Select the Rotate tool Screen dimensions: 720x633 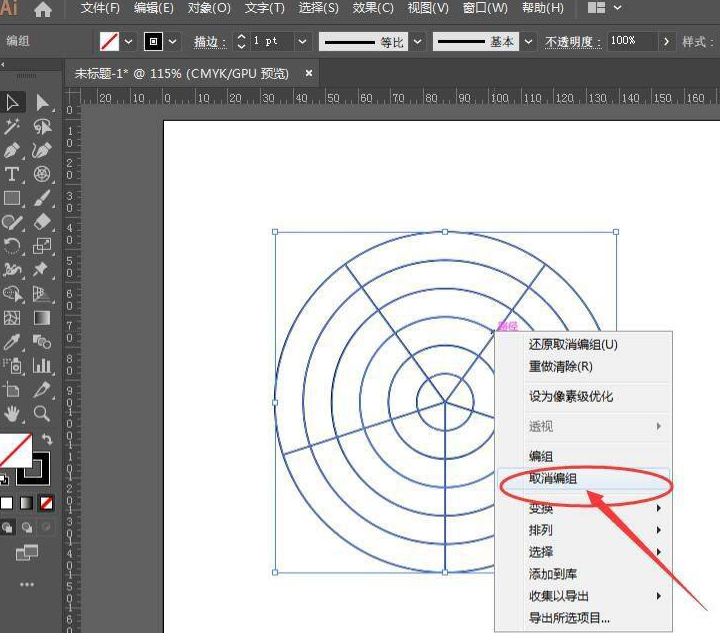tap(12, 246)
